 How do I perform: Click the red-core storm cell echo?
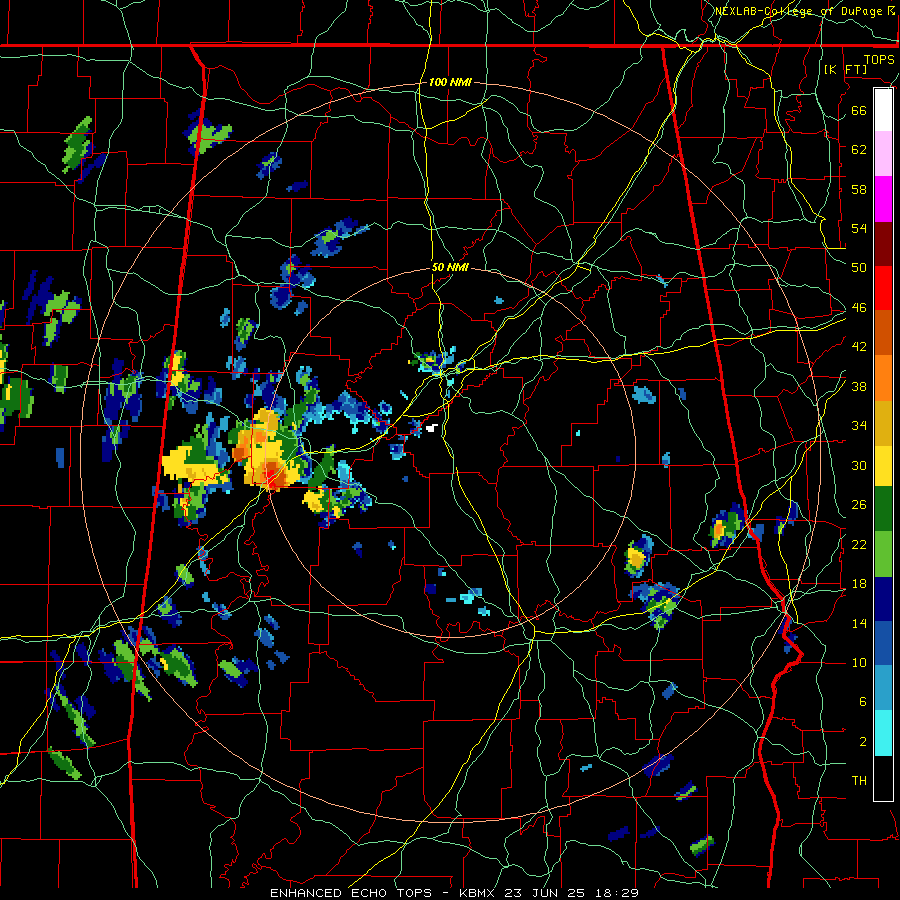point(273,474)
